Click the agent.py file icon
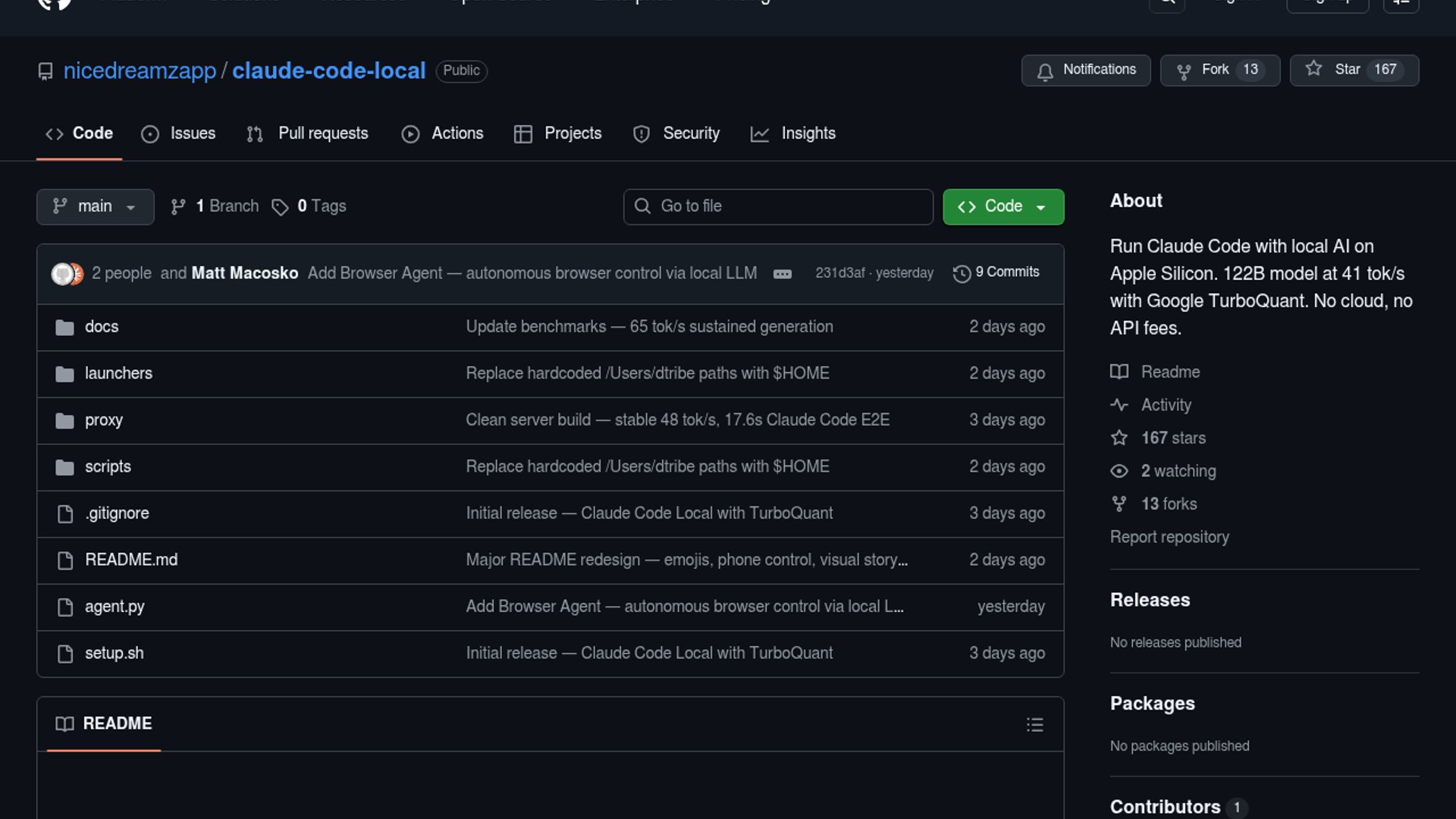 [65, 607]
